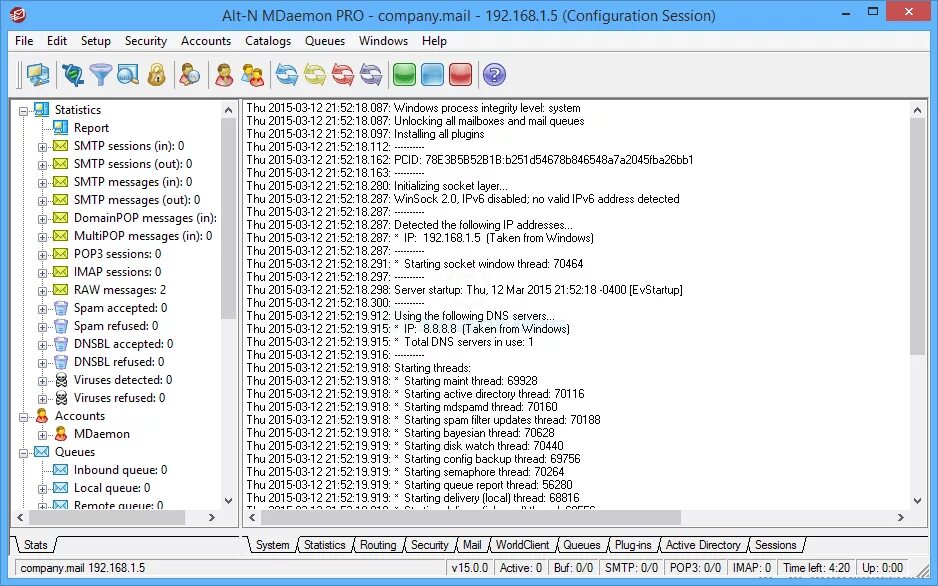938x586 pixels.
Task: Open the Accounts menu
Action: [x=206, y=41]
